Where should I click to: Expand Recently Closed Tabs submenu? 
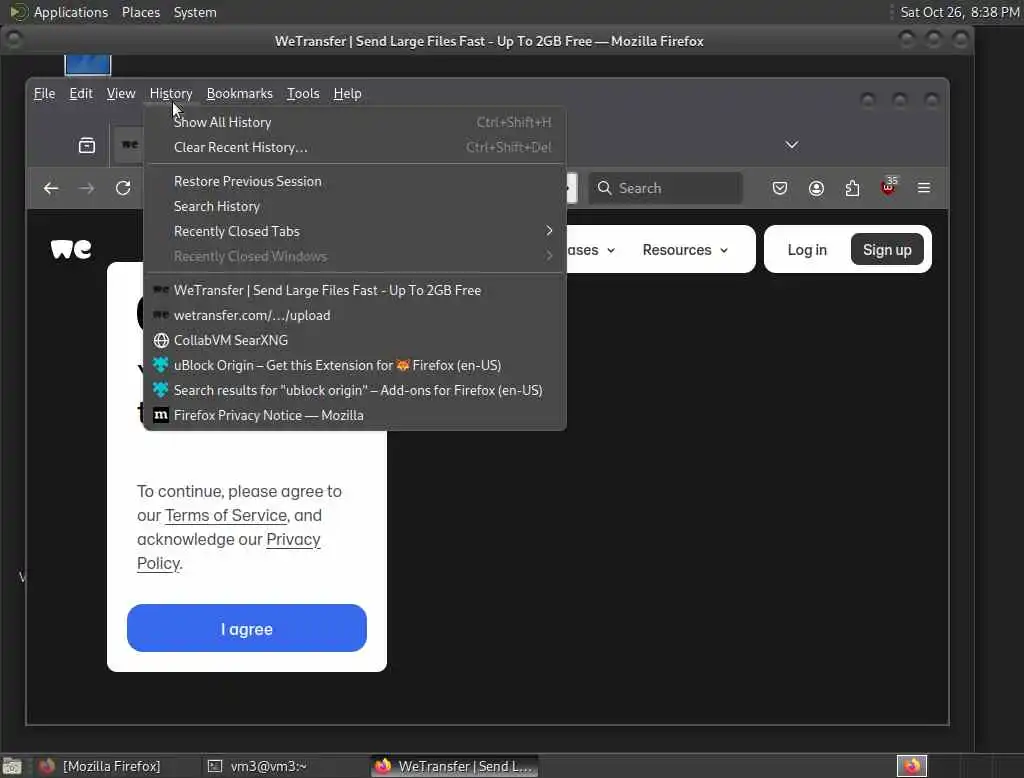[355, 231]
